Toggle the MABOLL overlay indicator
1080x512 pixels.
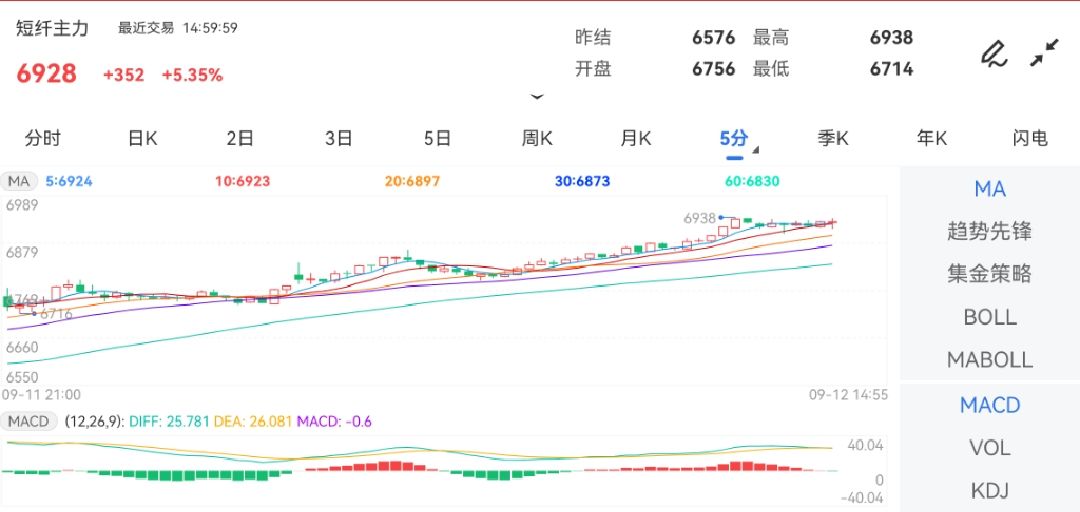point(989,360)
